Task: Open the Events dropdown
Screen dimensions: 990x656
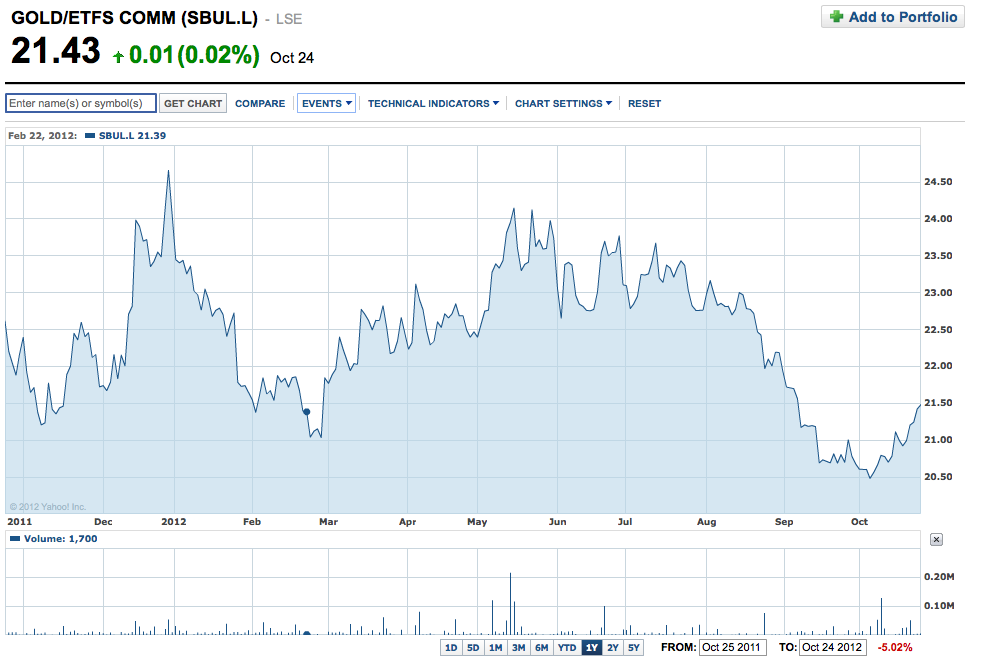Action: tap(326, 104)
